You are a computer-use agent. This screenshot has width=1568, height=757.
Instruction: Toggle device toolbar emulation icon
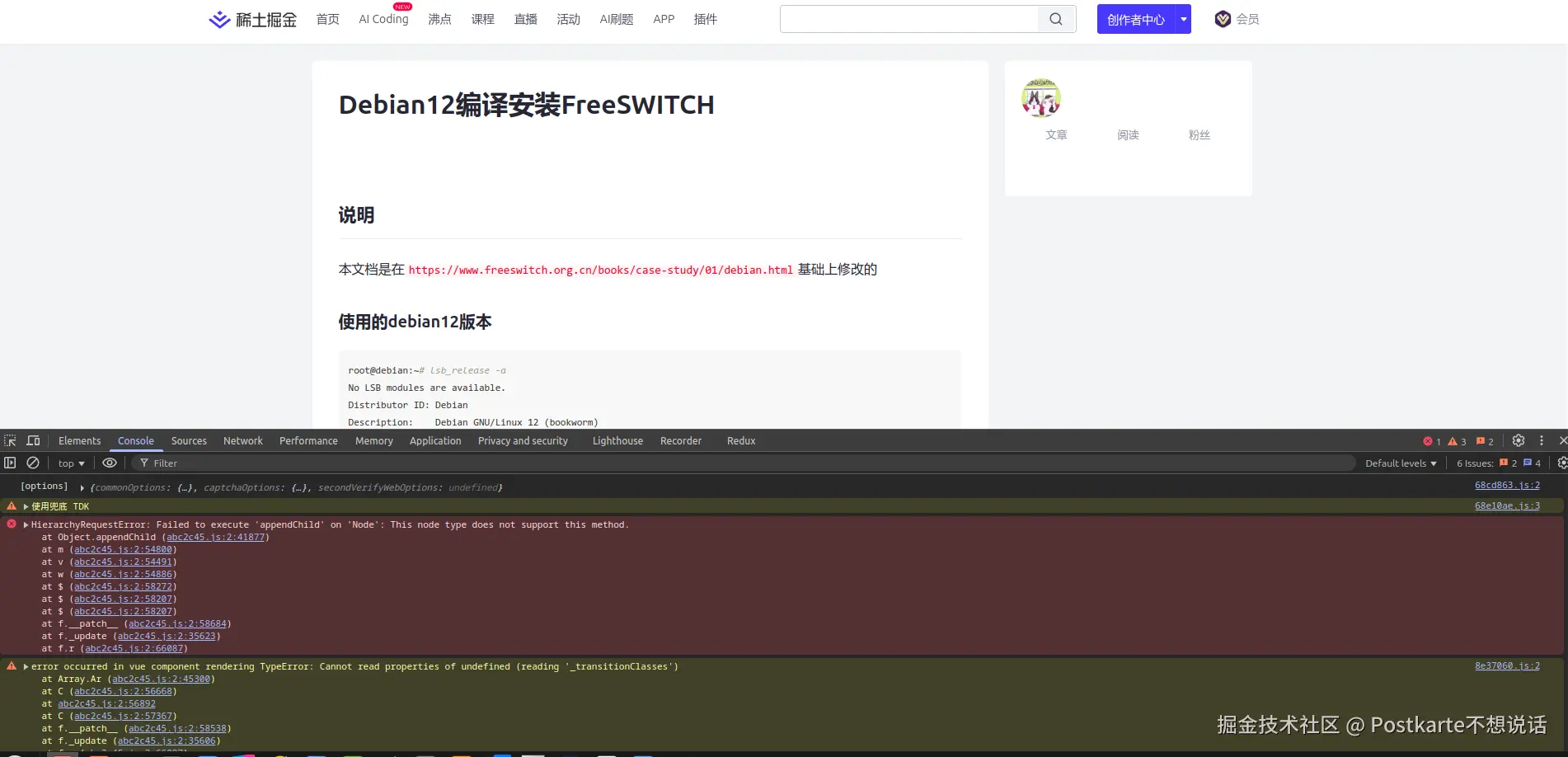coord(33,441)
